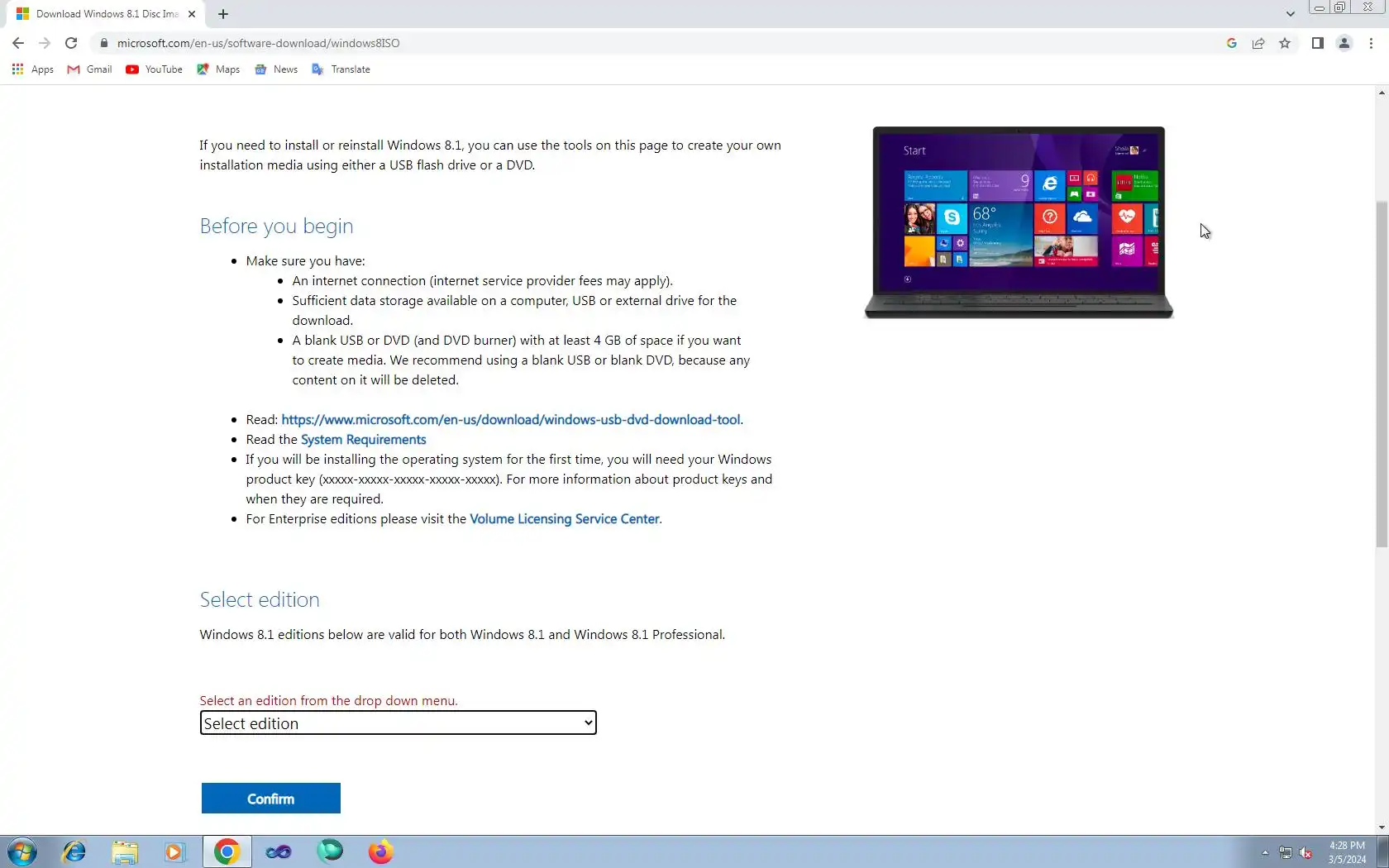Open Google icon in address bar
This screenshot has height=868, width=1389.
tap(1232, 43)
